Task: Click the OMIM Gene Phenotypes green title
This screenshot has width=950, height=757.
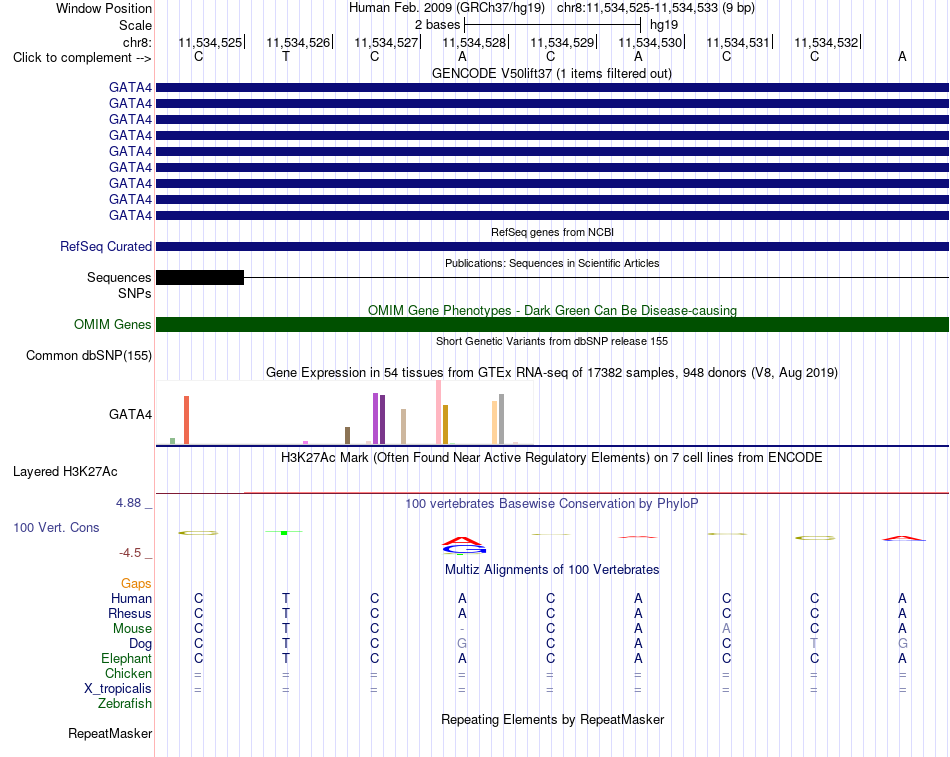Action: click(552, 310)
